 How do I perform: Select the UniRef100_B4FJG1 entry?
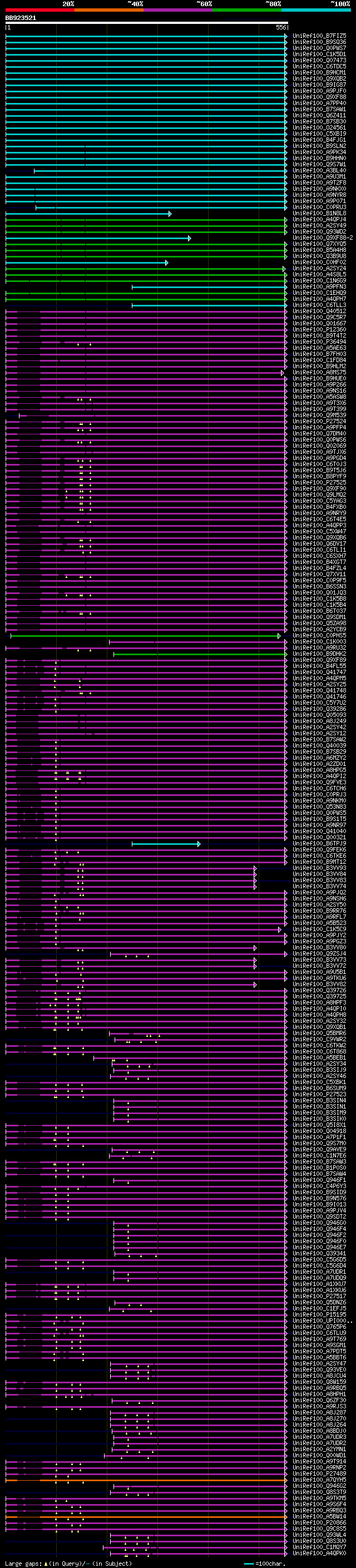(x=319, y=140)
